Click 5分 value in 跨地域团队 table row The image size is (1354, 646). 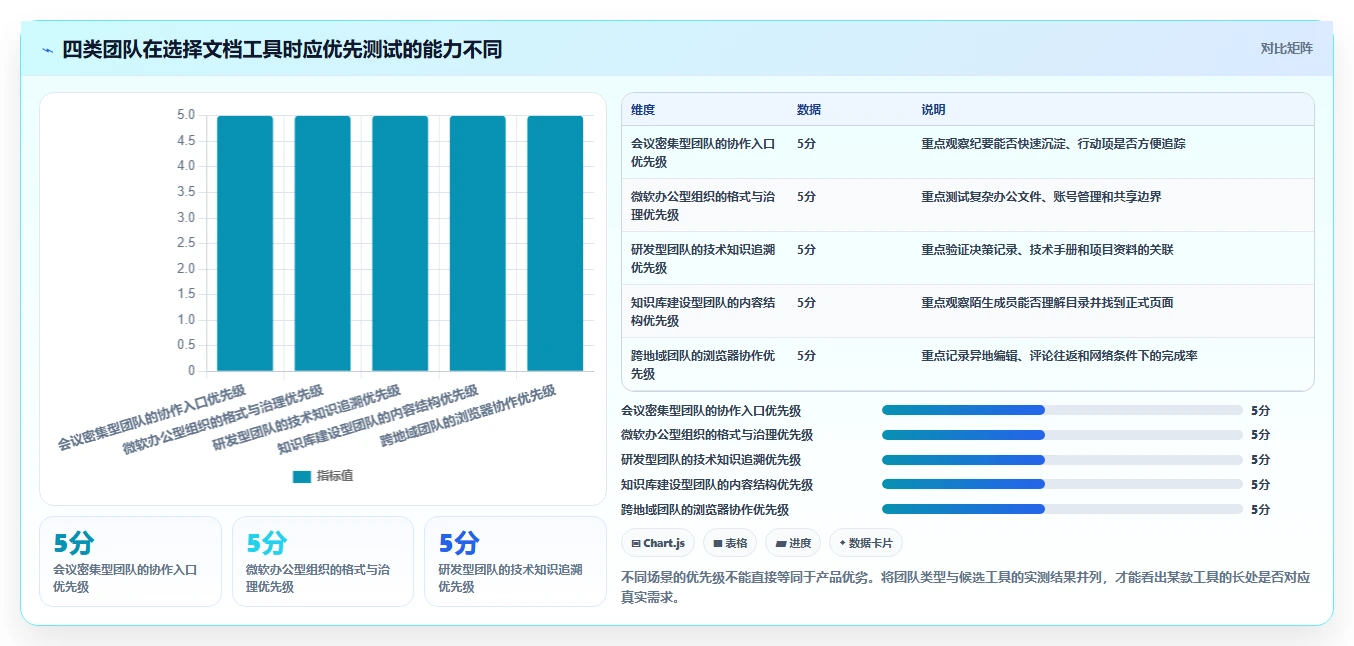[806, 356]
